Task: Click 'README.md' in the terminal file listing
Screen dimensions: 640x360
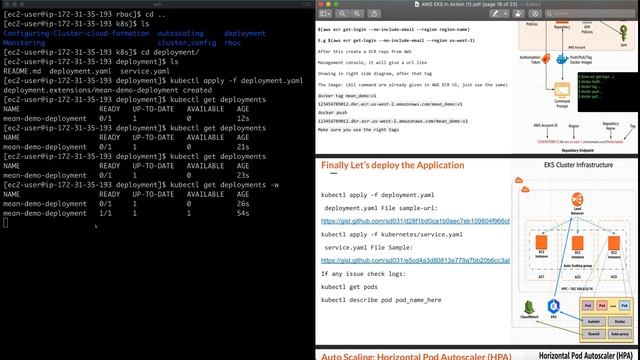Action: click(22, 71)
